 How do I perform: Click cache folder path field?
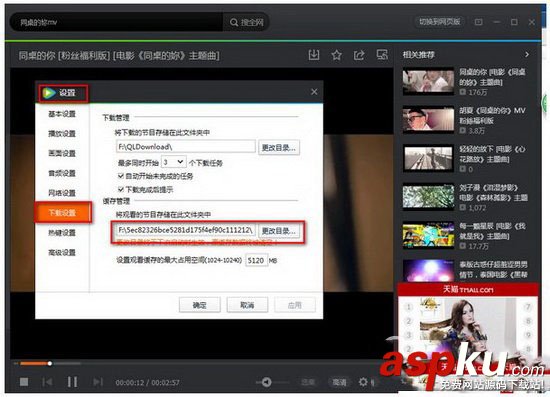[x=186, y=230]
